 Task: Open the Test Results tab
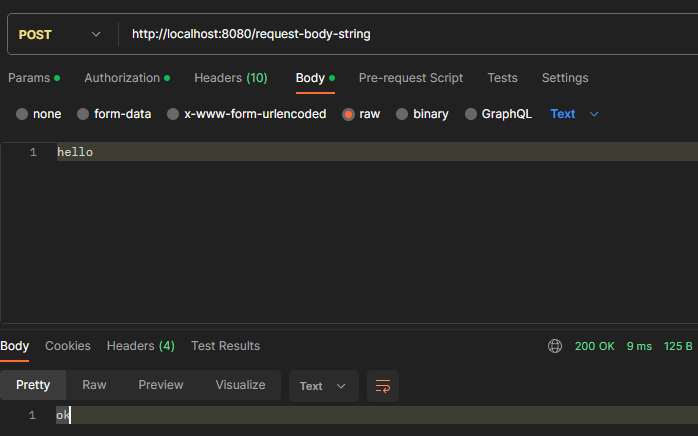click(x=225, y=346)
